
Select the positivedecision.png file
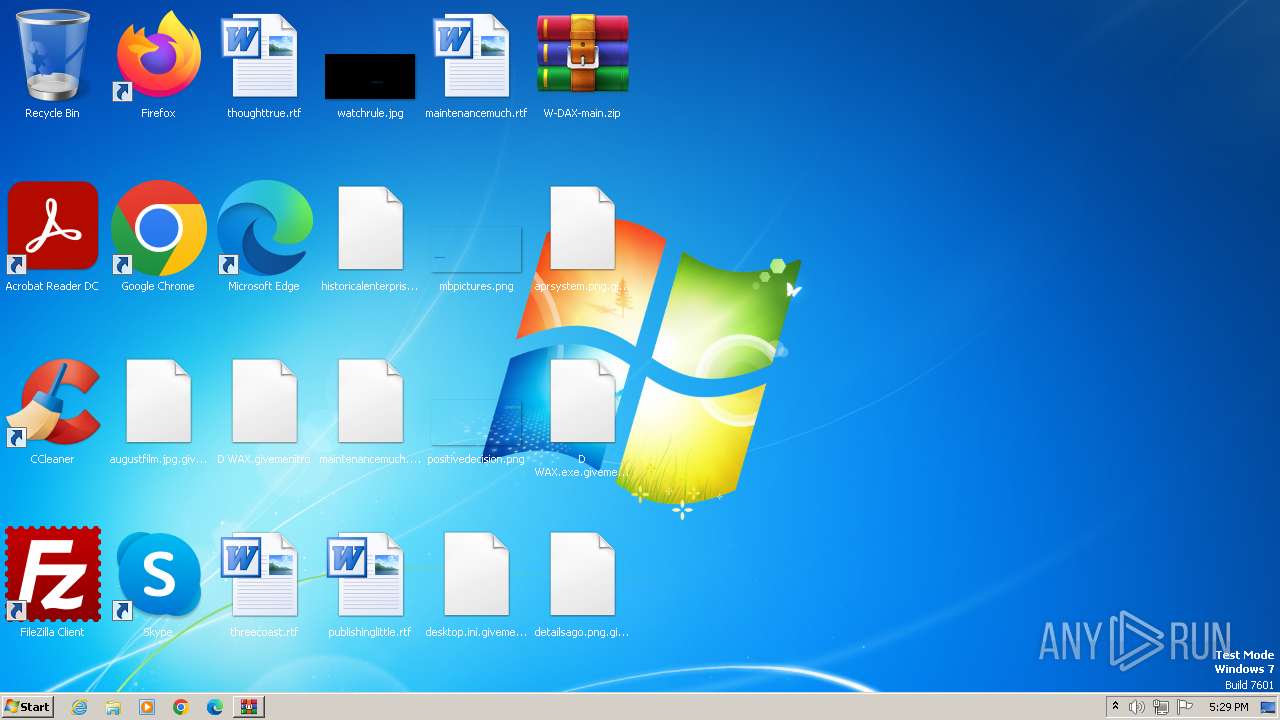point(476,431)
